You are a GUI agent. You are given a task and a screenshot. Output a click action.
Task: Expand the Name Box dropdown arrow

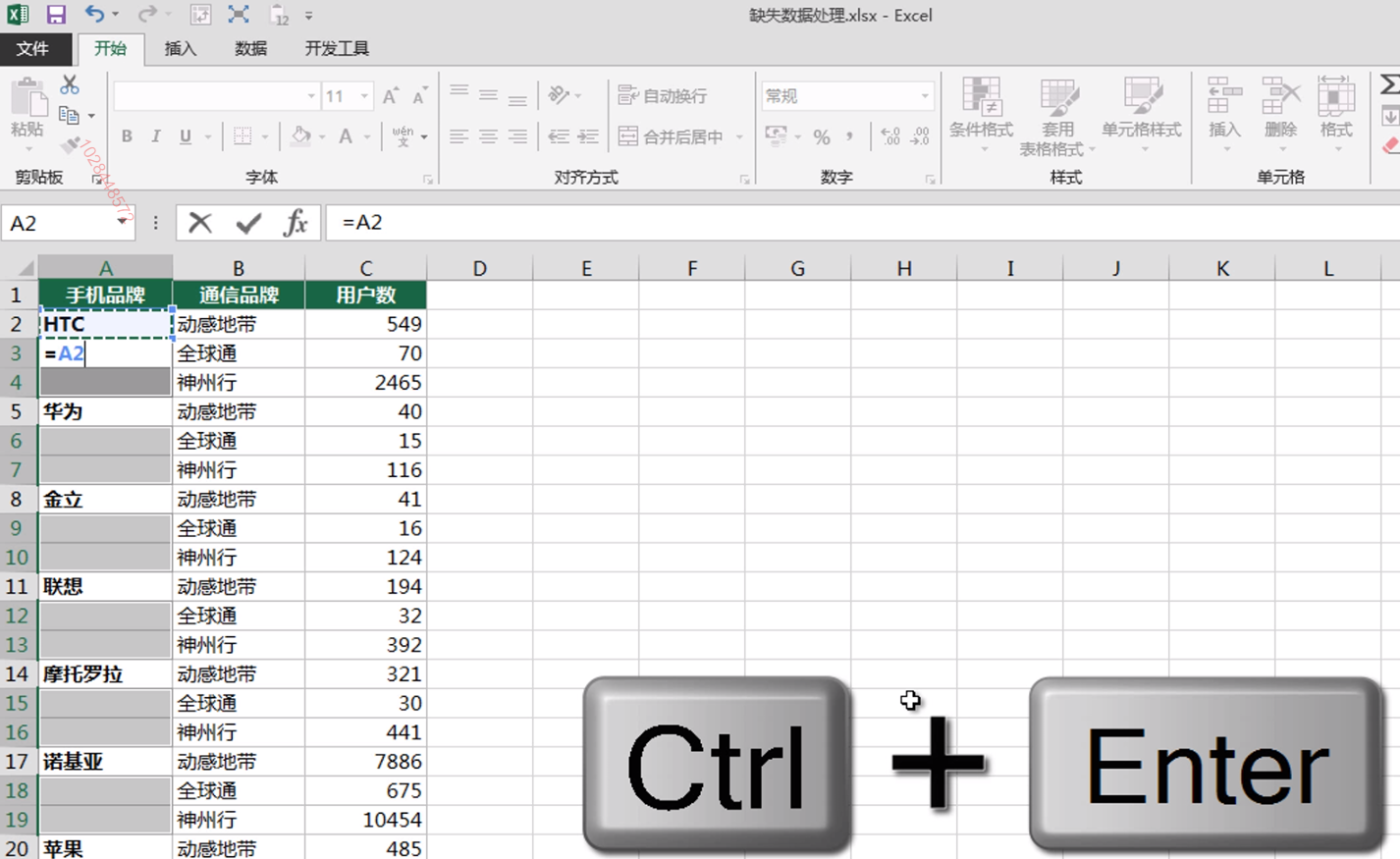(122, 223)
